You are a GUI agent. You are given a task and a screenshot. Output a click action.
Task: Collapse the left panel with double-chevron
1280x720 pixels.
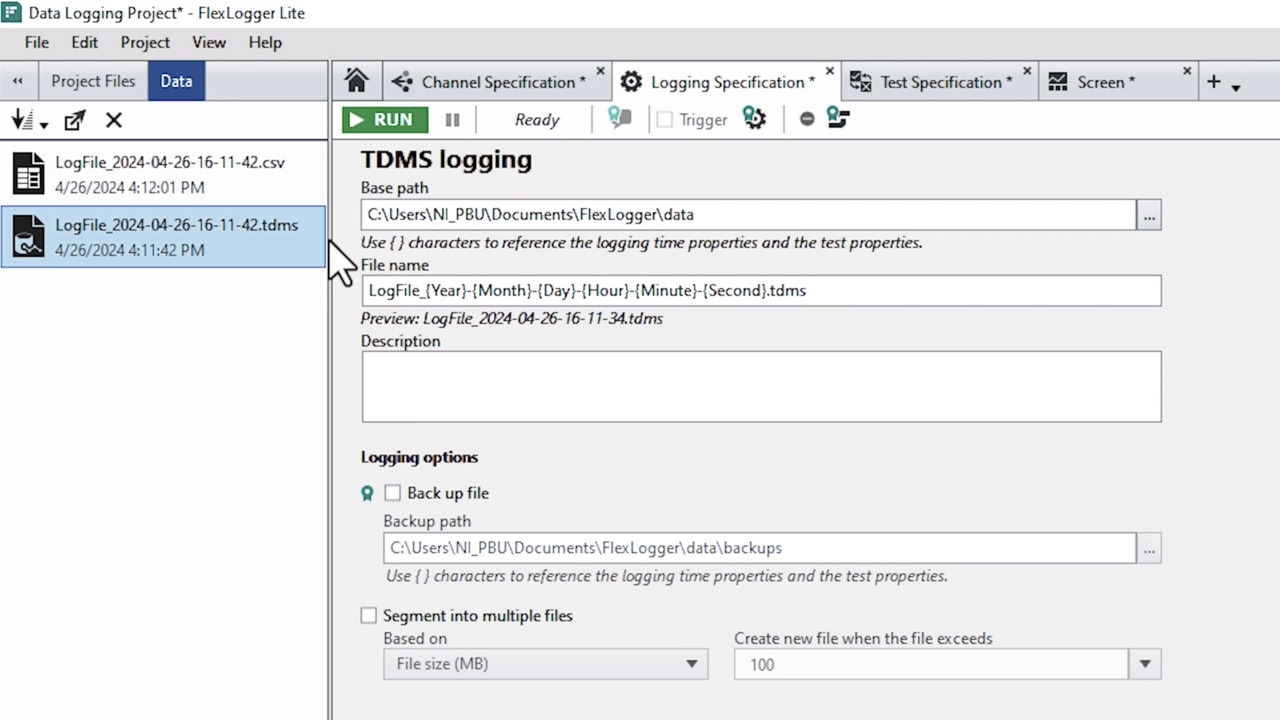[18, 81]
